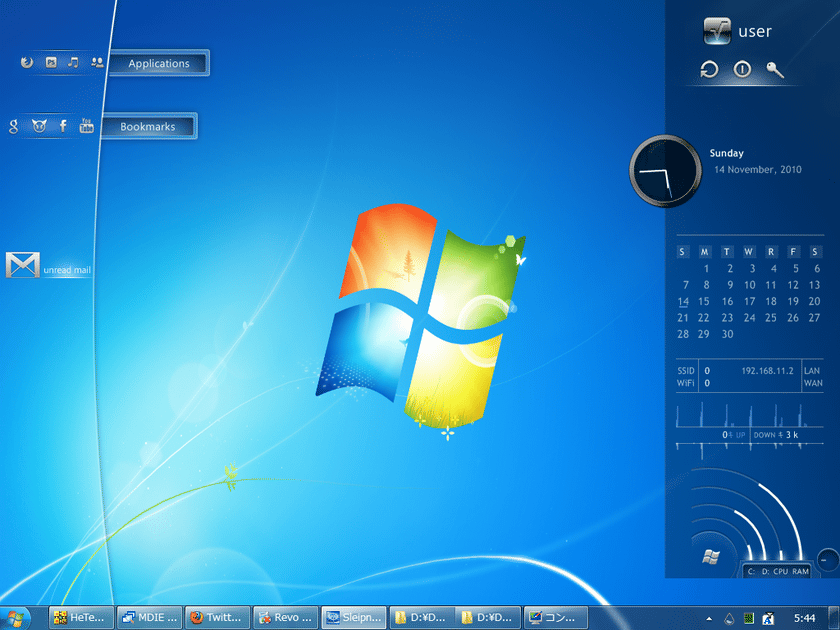
Task: Select calendar date 14
Action: 683,302
